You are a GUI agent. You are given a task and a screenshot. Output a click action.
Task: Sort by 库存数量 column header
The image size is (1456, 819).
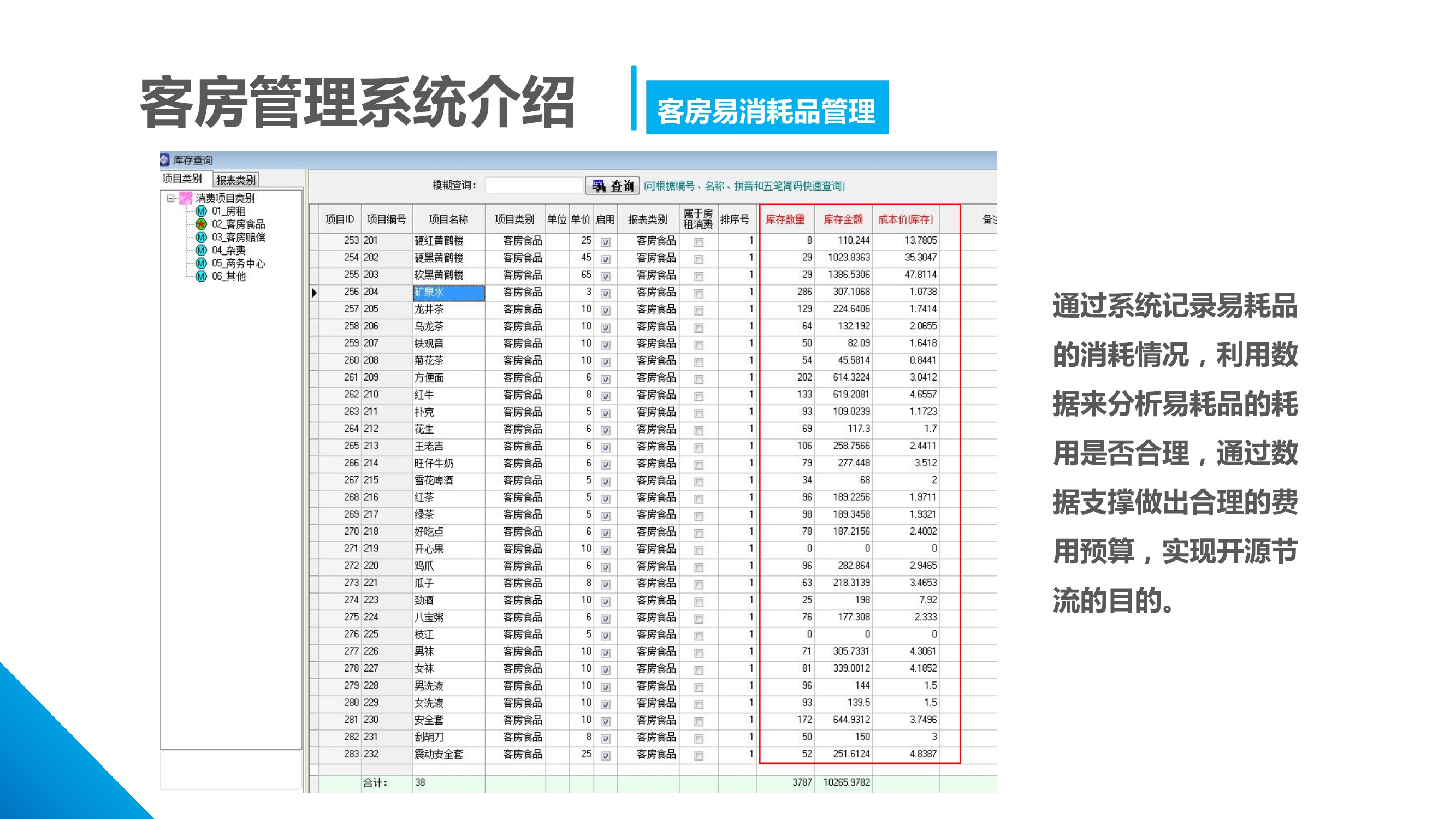point(785,219)
